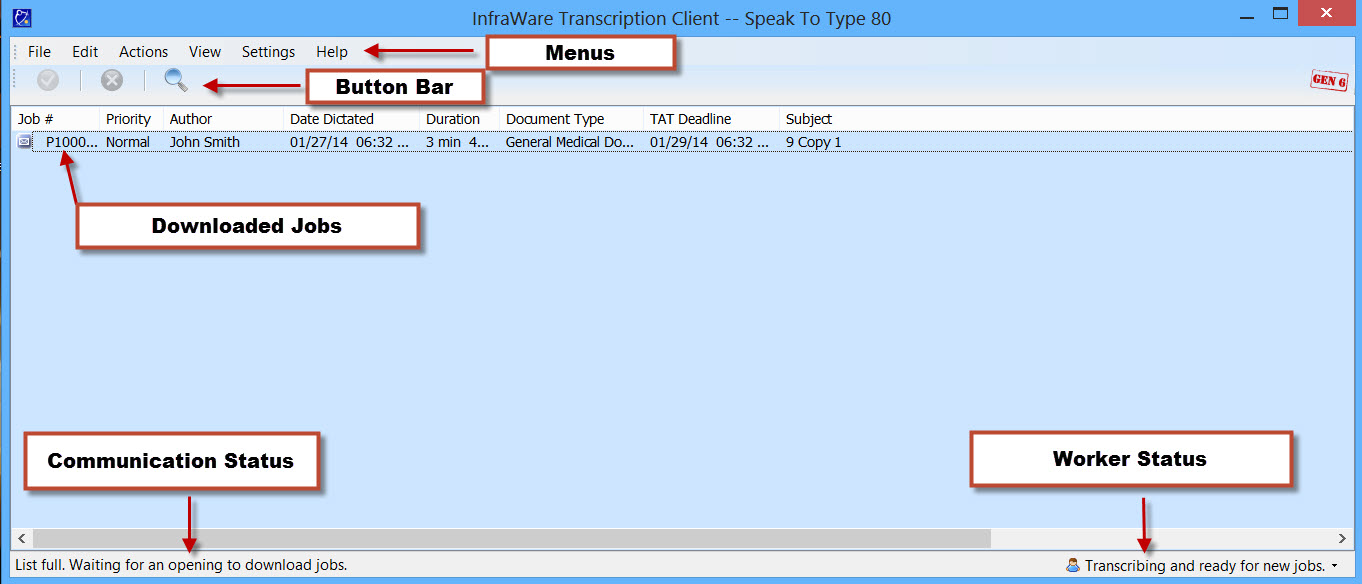Open the View menu

205,52
